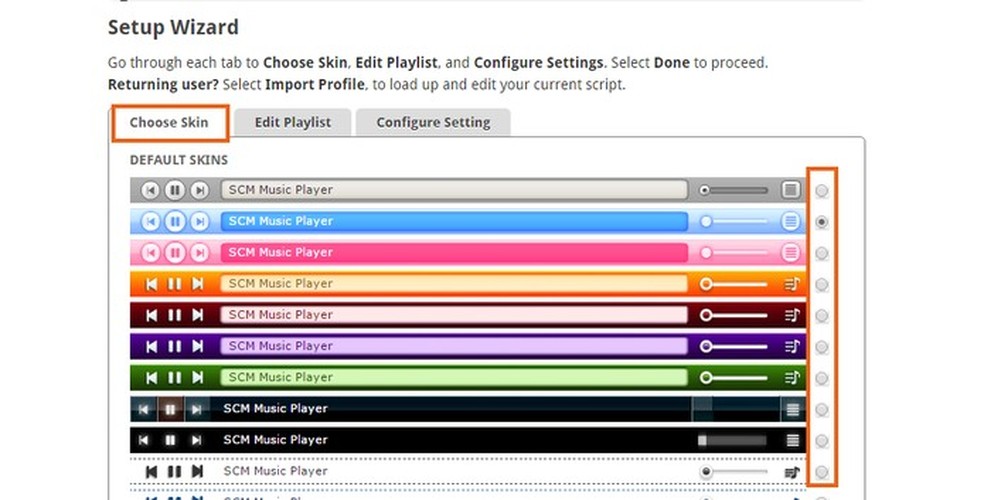Click the gray skin track title bar
Screen dimensions: 984x500
pyautogui.click(x=454, y=189)
